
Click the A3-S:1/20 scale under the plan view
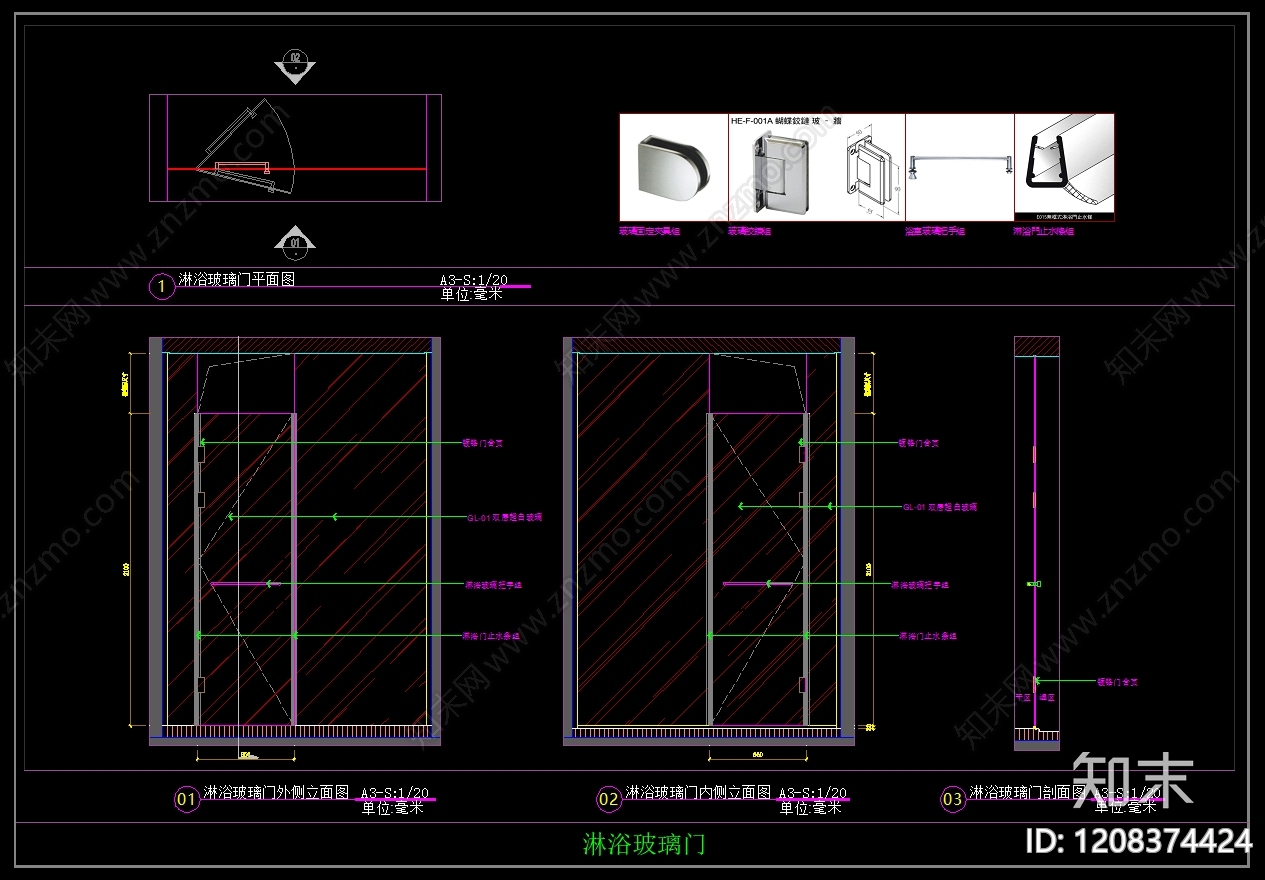pyautogui.click(x=474, y=280)
